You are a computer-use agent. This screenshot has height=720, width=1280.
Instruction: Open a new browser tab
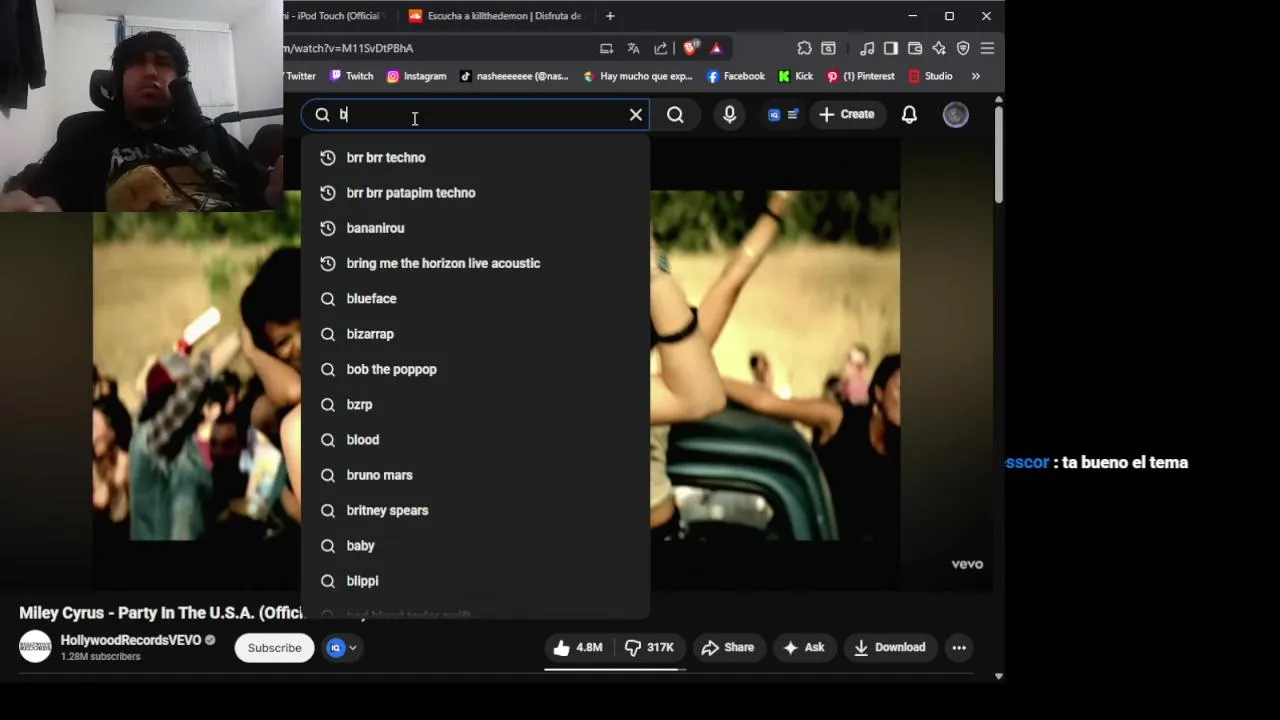[610, 16]
